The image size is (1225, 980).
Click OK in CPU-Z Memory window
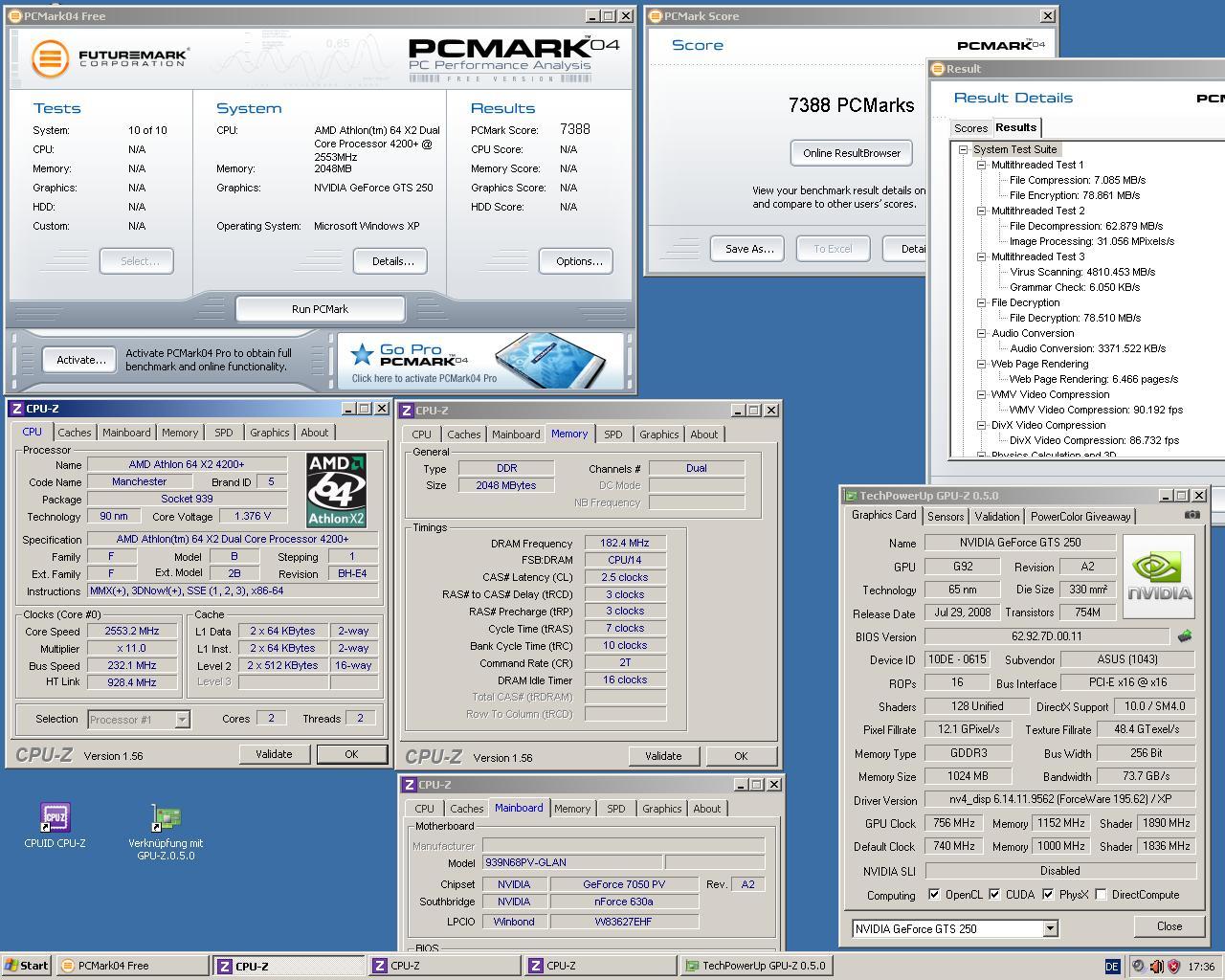coord(741,756)
